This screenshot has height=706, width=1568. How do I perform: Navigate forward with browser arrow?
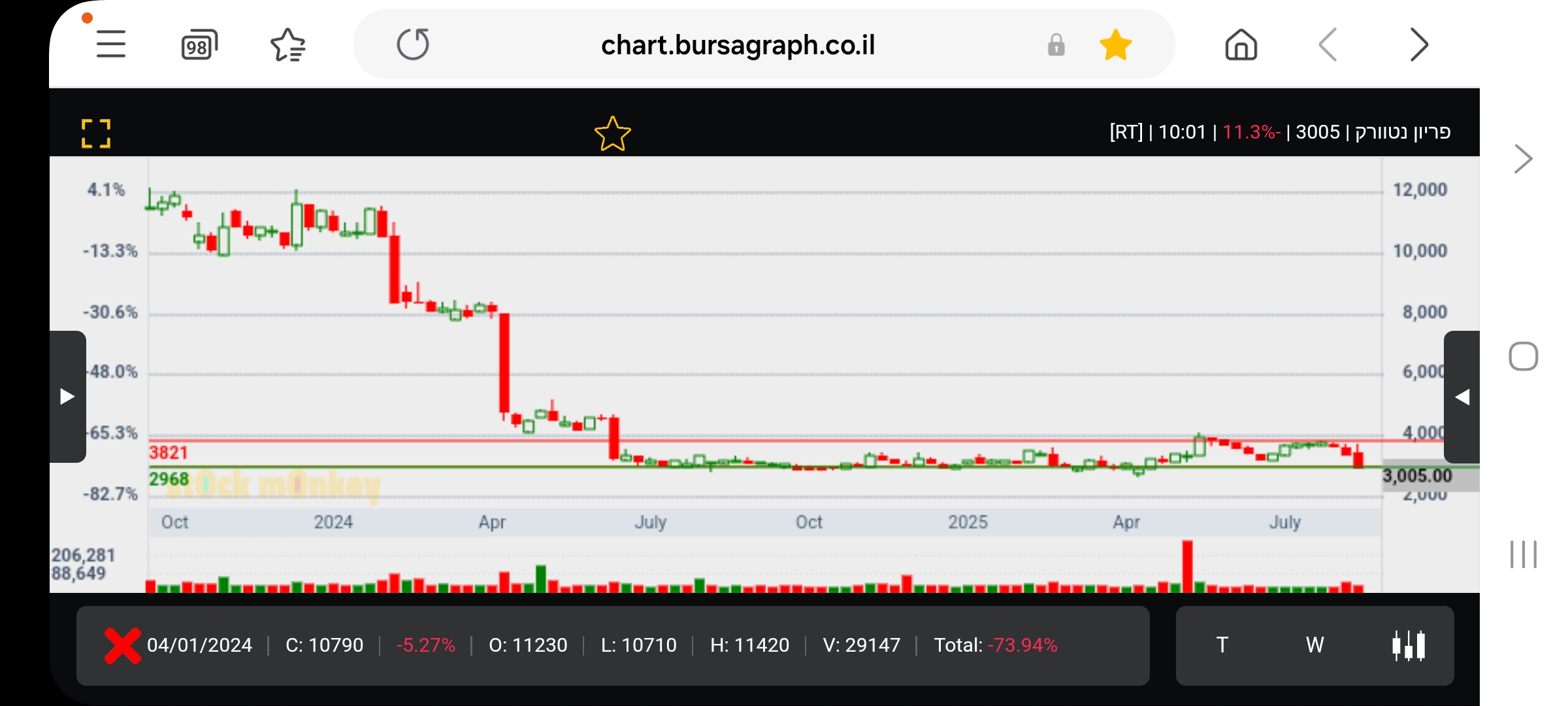point(1418,44)
